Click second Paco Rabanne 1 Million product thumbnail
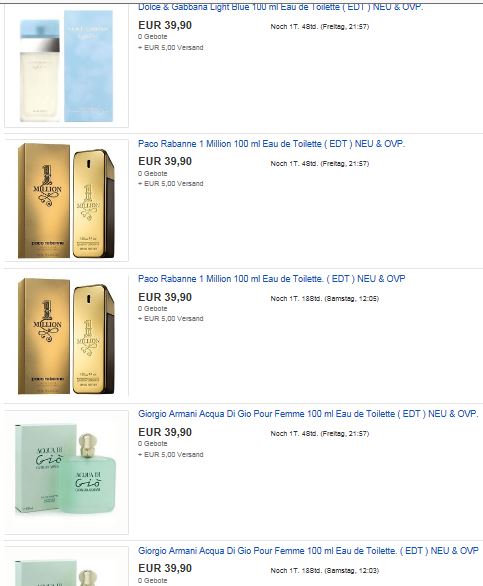This screenshot has width=483, height=586. [x=67, y=336]
